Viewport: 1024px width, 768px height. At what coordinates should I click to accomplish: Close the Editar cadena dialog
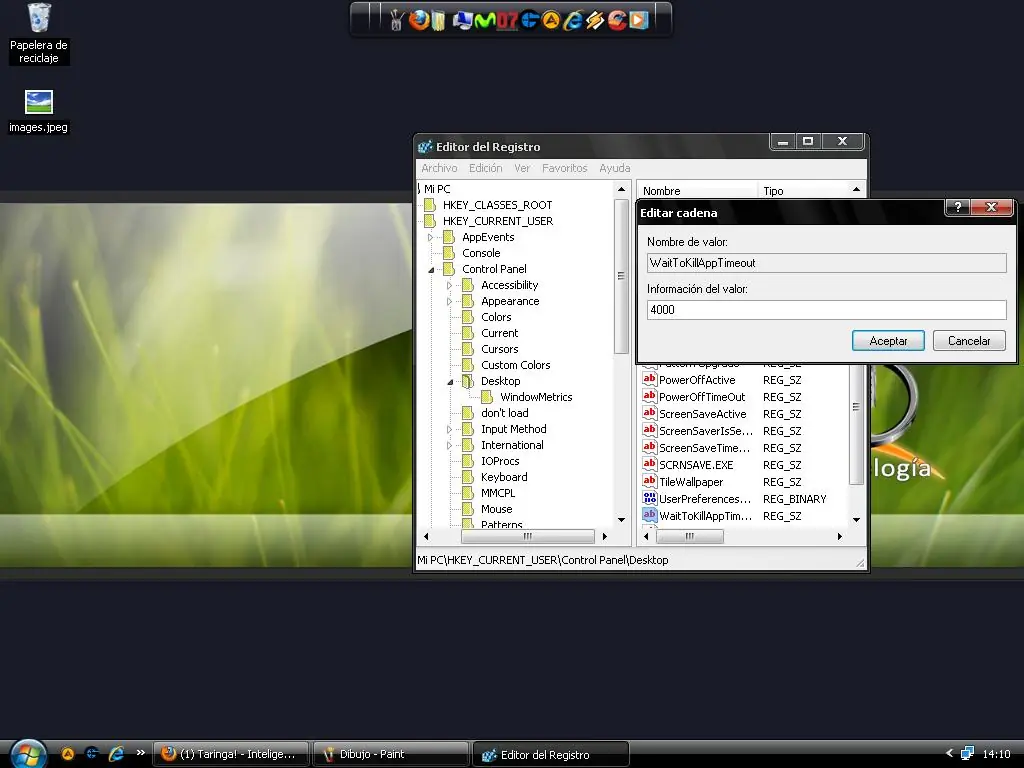991,207
